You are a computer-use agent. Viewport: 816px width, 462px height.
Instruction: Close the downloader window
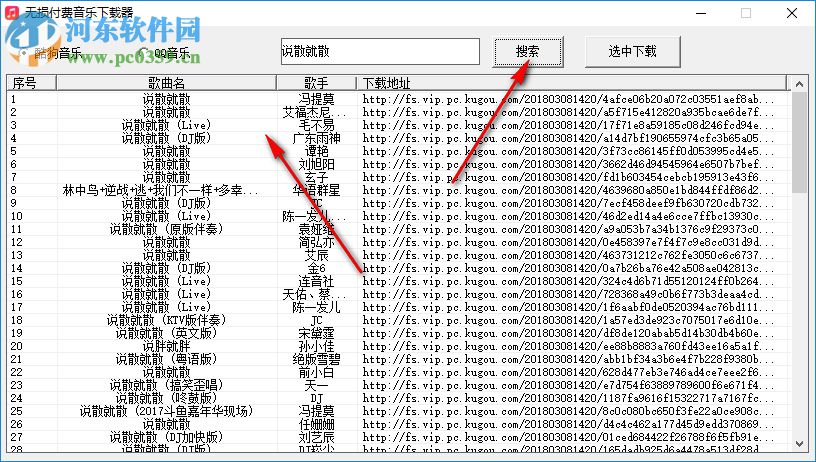[x=792, y=13]
